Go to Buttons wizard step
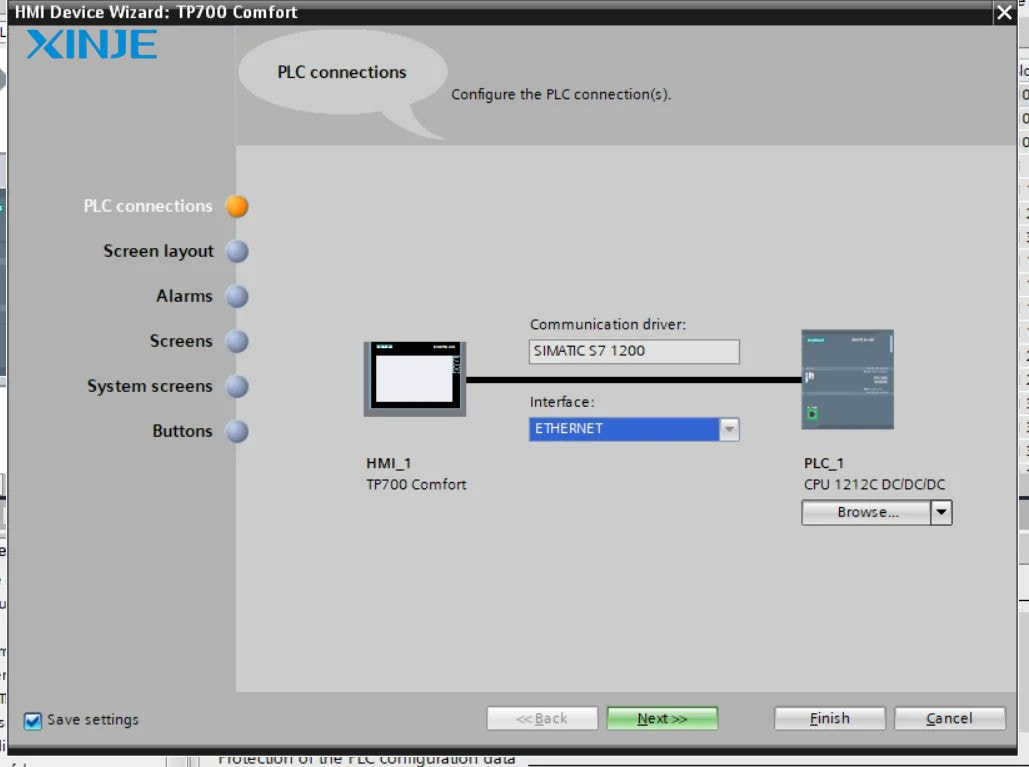 pyautogui.click(x=182, y=431)
